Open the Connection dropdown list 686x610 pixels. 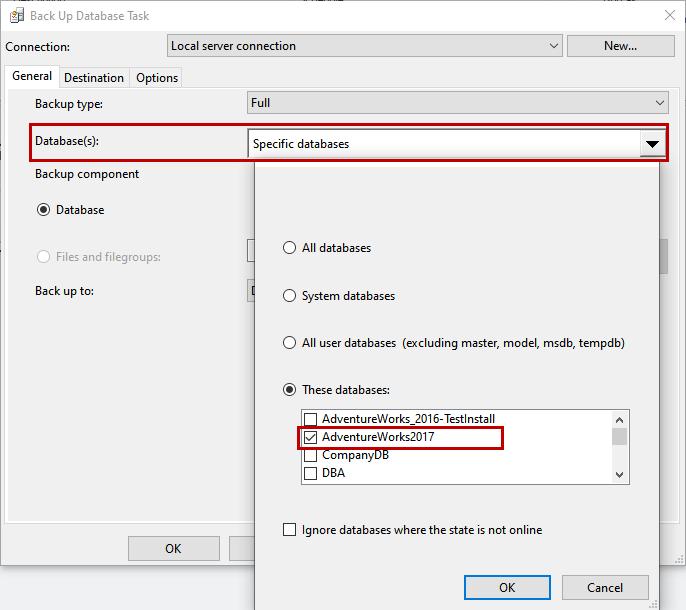point(555,46)
